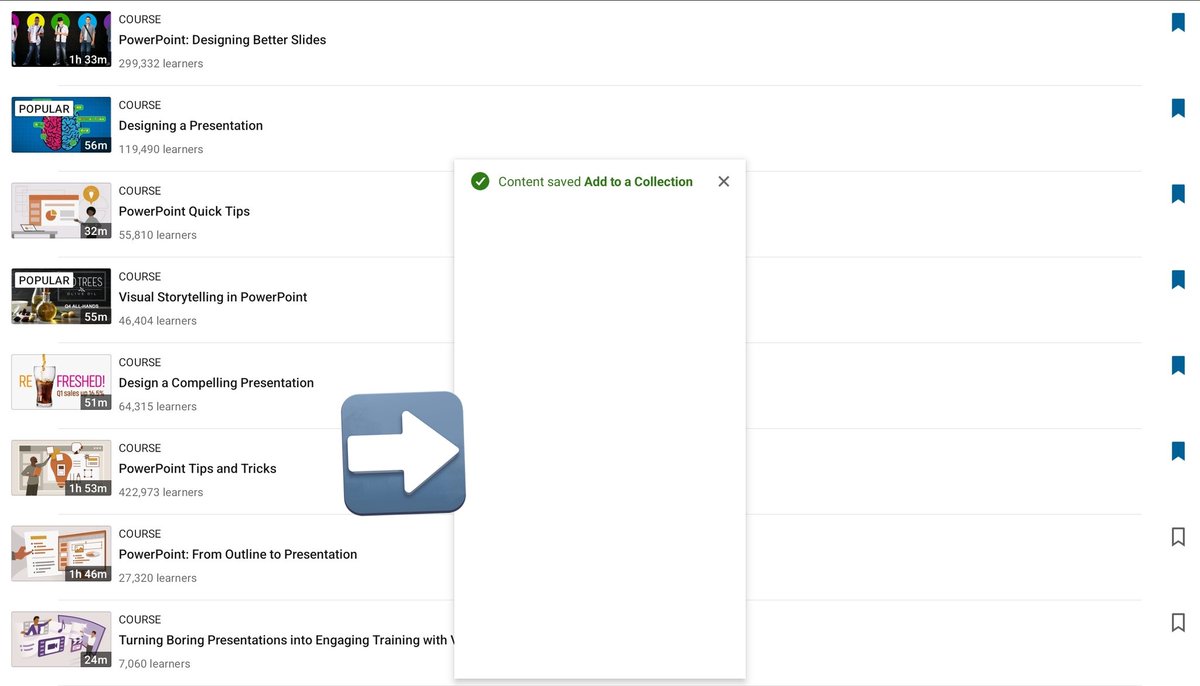Toggle bookmark for Visual Storytelling in PowerPoint

1178,280
